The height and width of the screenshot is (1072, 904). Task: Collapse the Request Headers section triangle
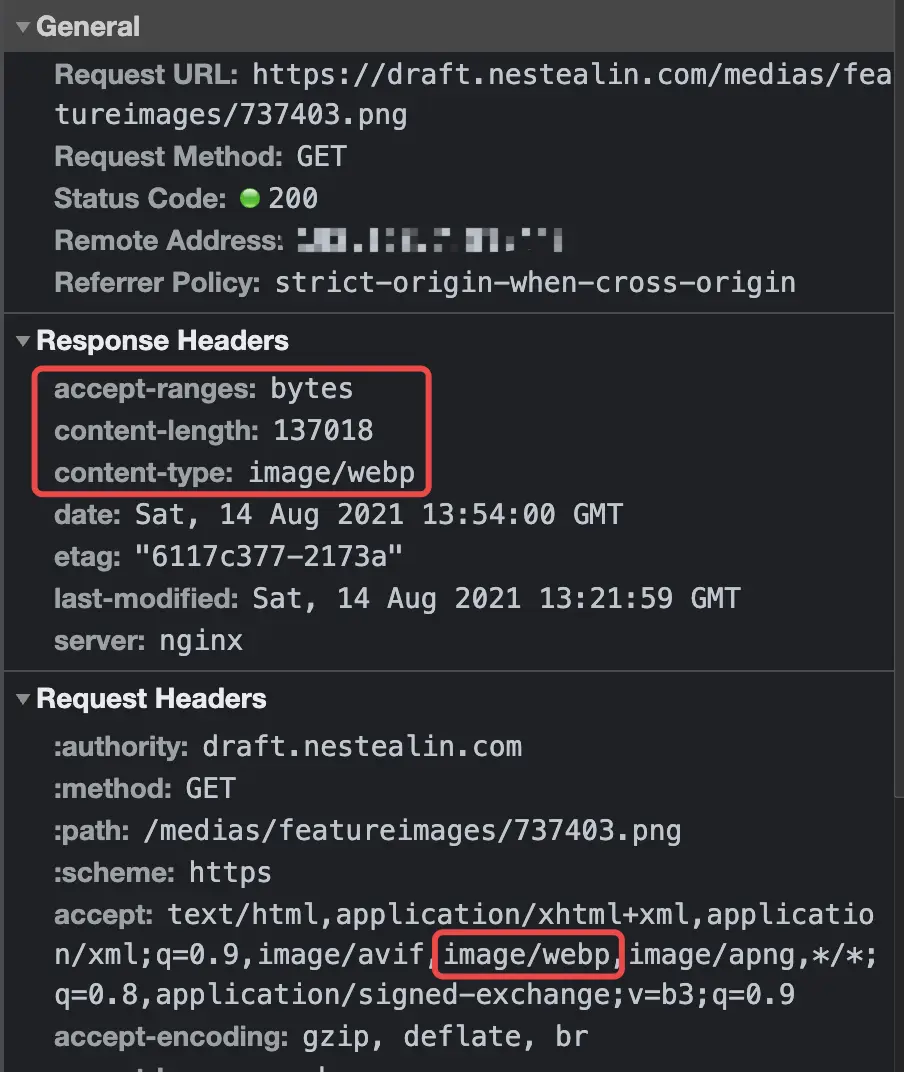coord(23,699)
